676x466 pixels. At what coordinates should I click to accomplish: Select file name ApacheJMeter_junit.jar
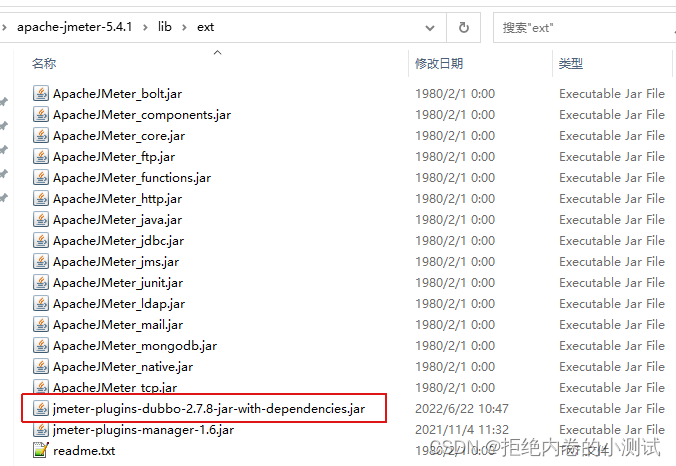(x=118, y=283)
